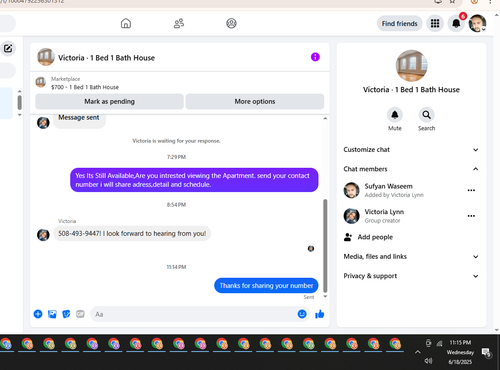This screenshot has height=370, width=500.
Task: Click the large listing photo in side panel
Action: coord(411,66)
